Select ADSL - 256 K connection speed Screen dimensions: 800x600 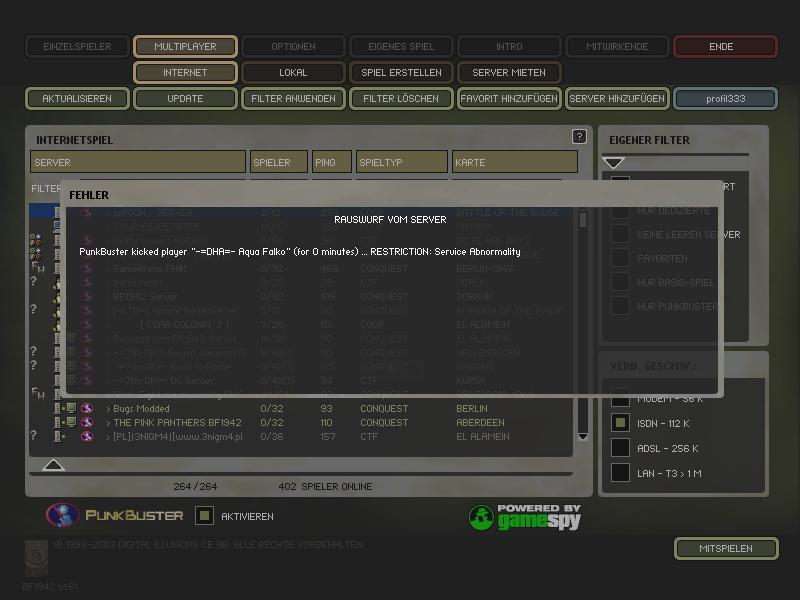621,448
